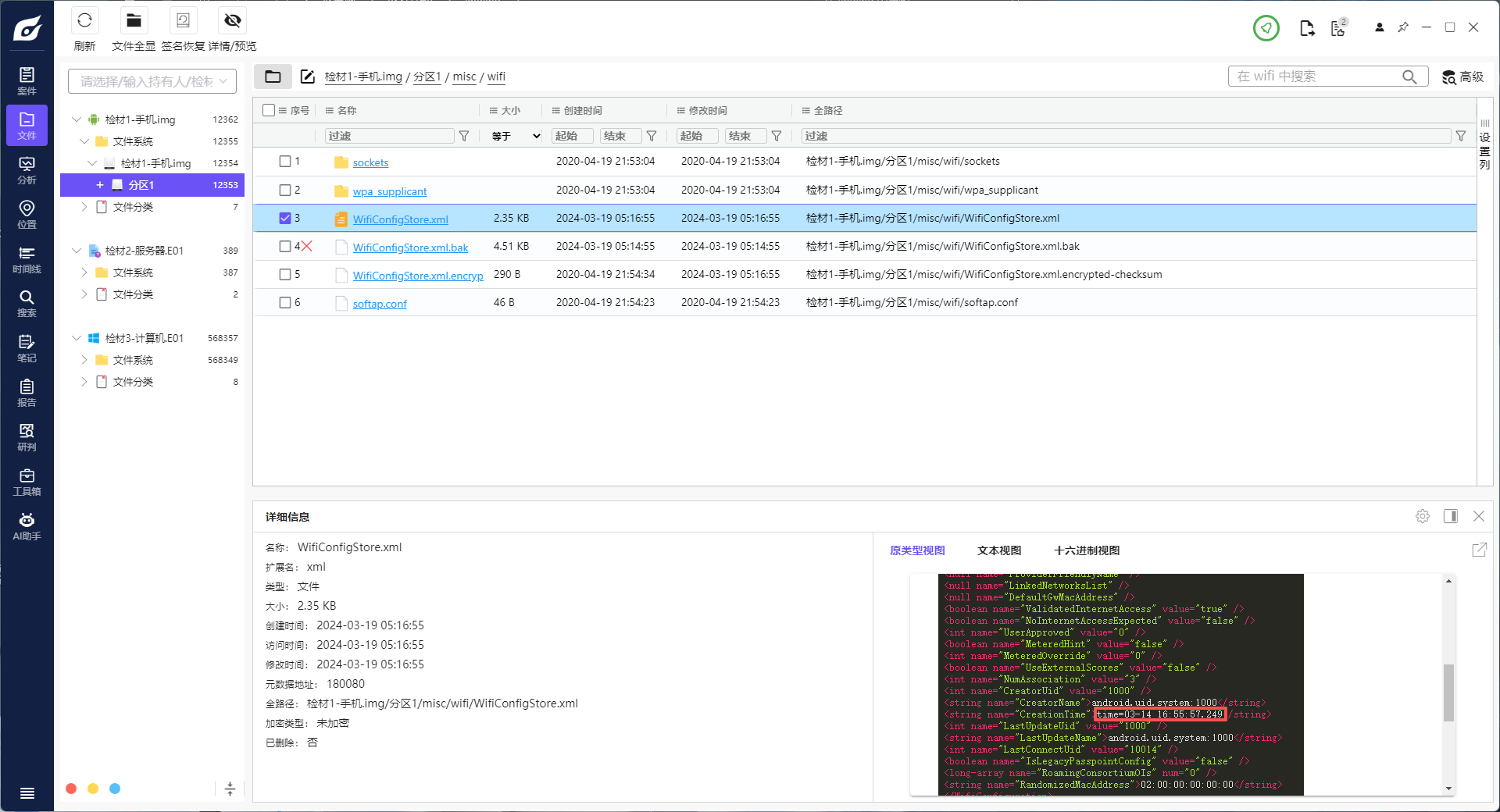Viewport: 1500px width, 812px height.
Task: Open the 设置列 column settings
Action: (1485, 145)
